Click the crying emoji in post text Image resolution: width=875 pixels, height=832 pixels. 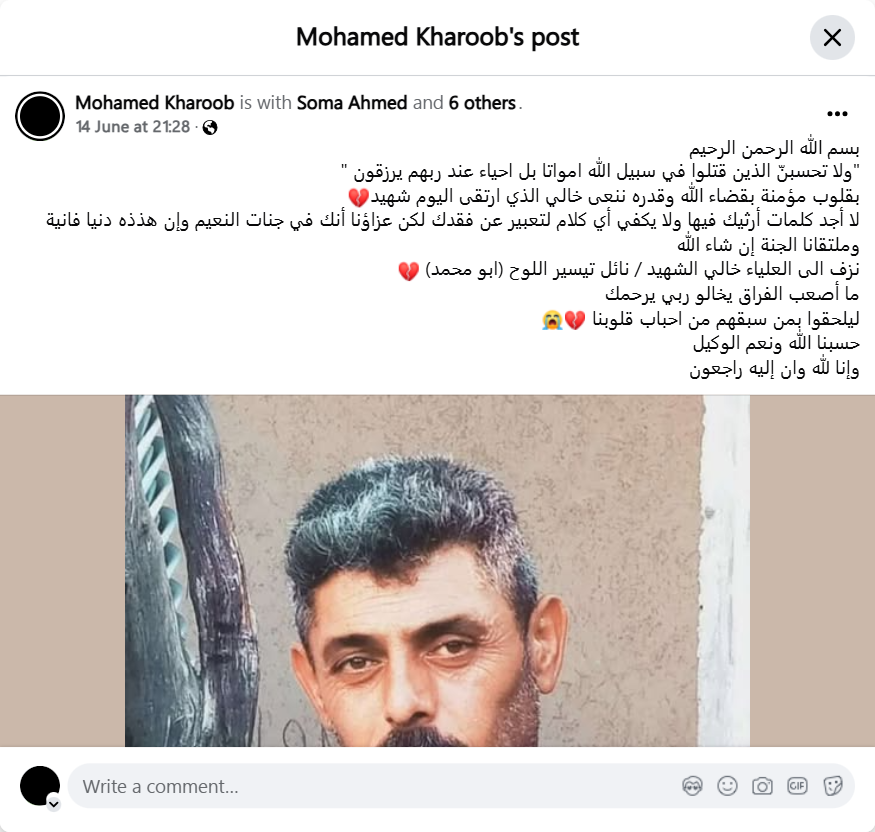(552, 320)
